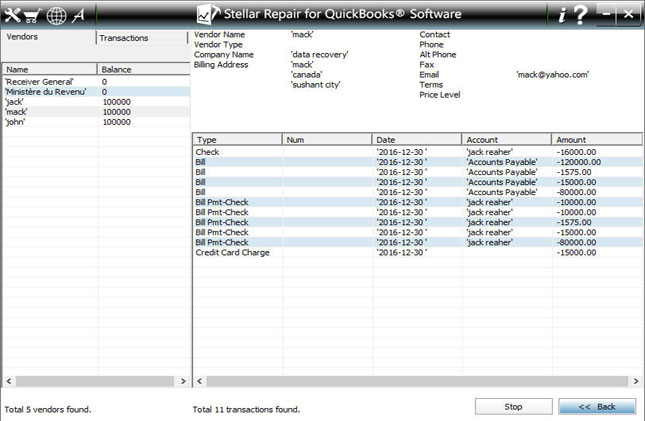
Task: Click the Bill Pmt-Check amount -80000.00
Action: pos(576,242)
